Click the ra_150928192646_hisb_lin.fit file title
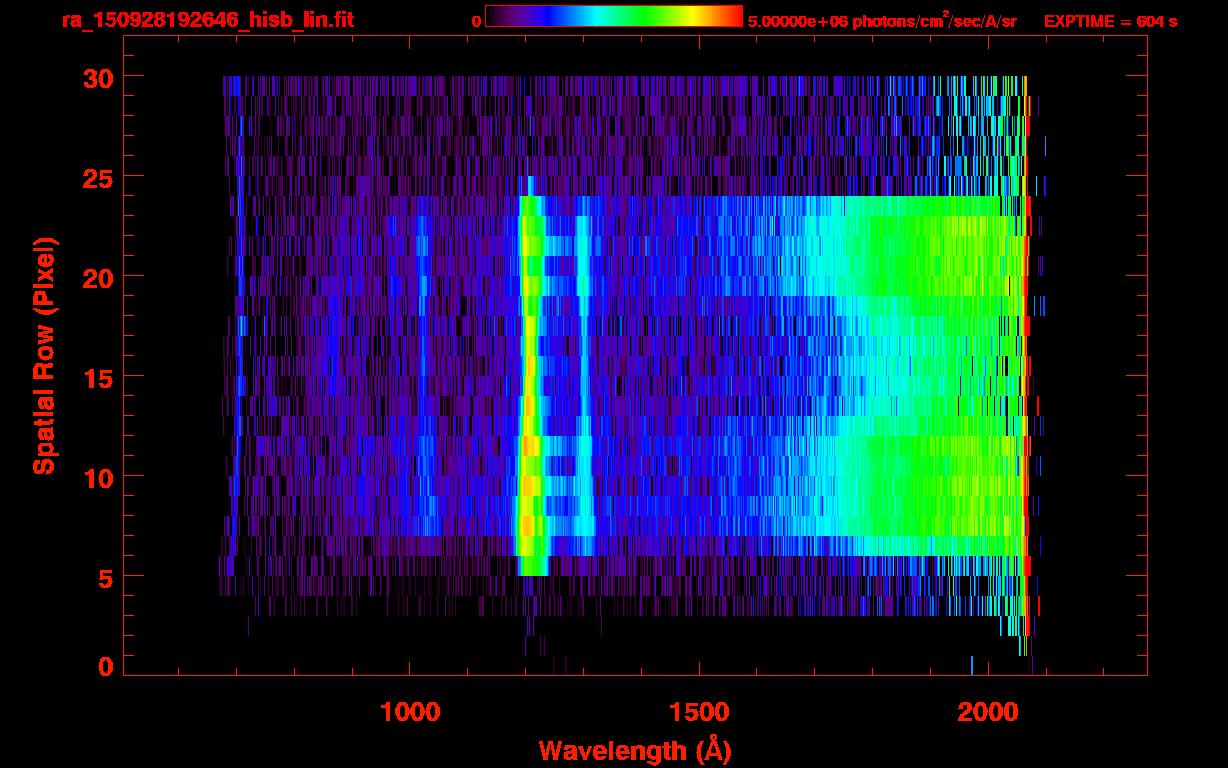This screenshot has height=768, width=1228. (x=206, y=20)
